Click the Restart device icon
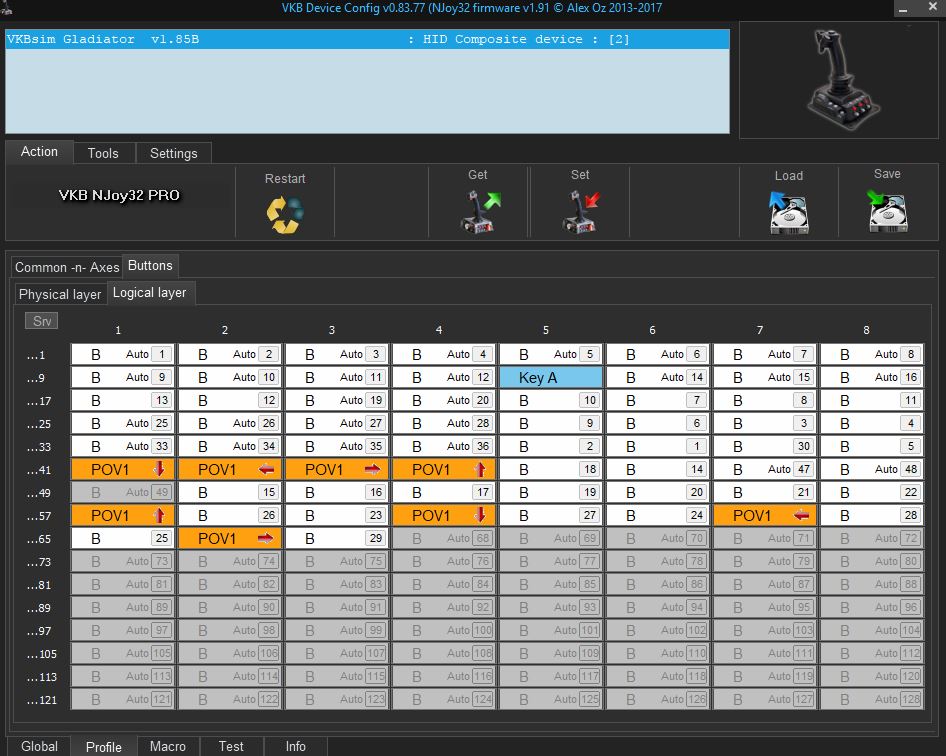Screen dimensions: 946x756 285,215
